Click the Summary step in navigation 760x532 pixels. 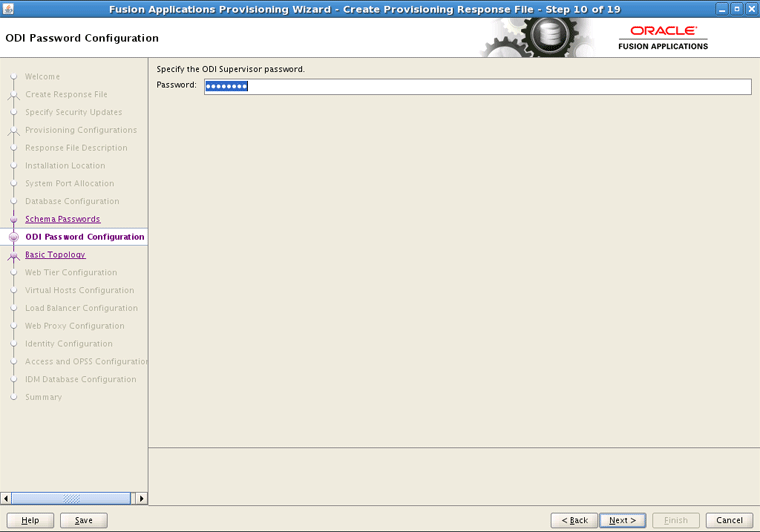pyautogui.click(x=44, y=397)
